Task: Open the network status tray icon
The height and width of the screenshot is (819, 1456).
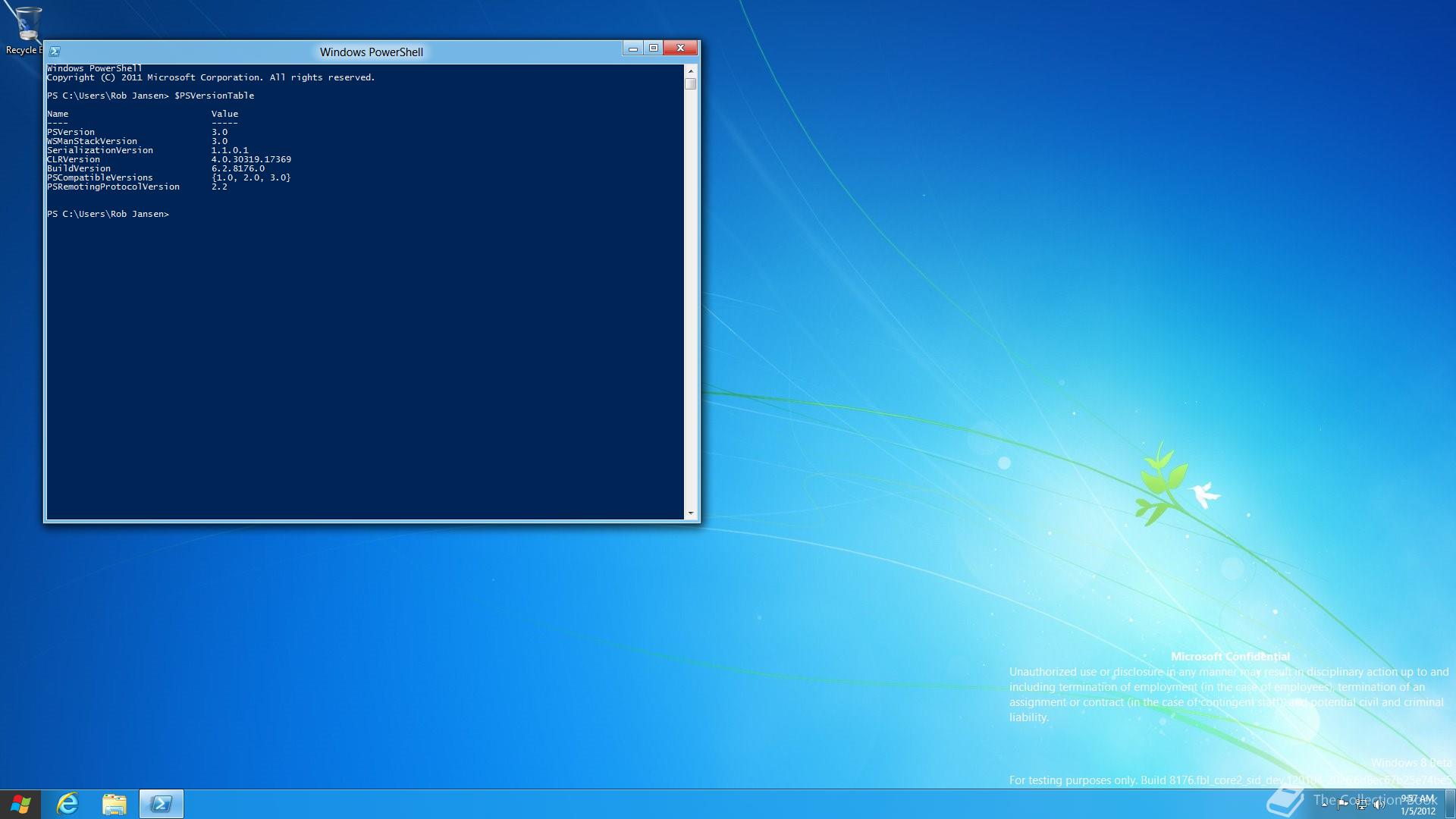Action: 1361,805
